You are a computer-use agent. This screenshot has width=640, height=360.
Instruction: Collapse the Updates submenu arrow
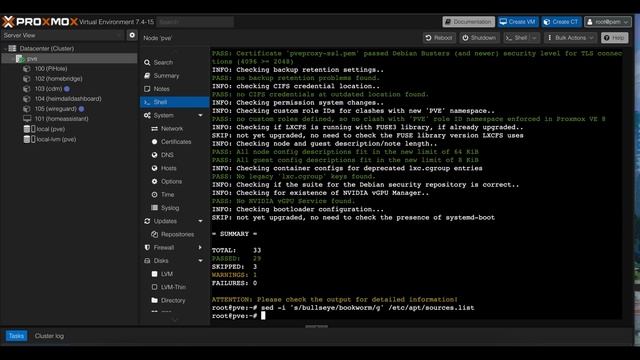[x=200, y=221]
